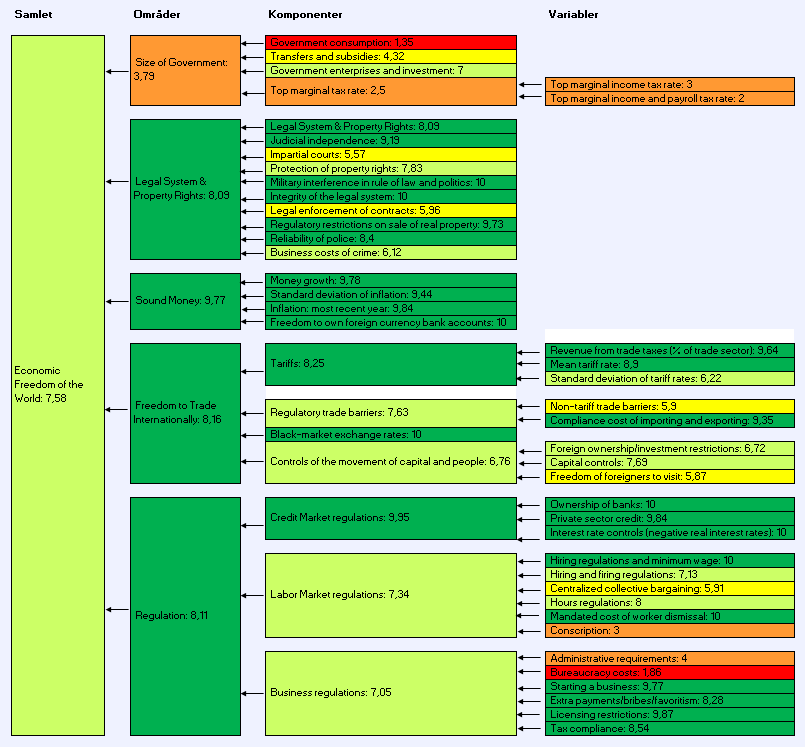805x747 pixels.
Task: Click the red Government consumption bar
Action: click(390, 43)
